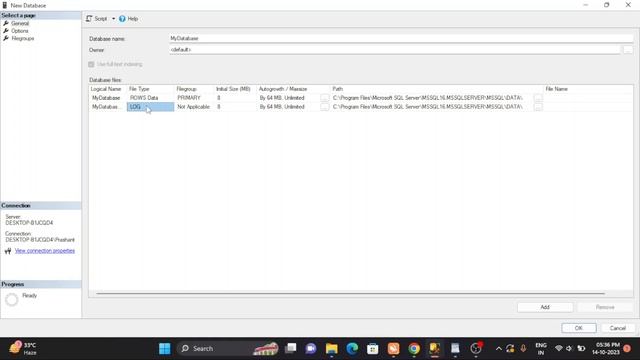640x360 pixels.
Task: Click the horizontal scrollbar of file grid
Action: 350,293
